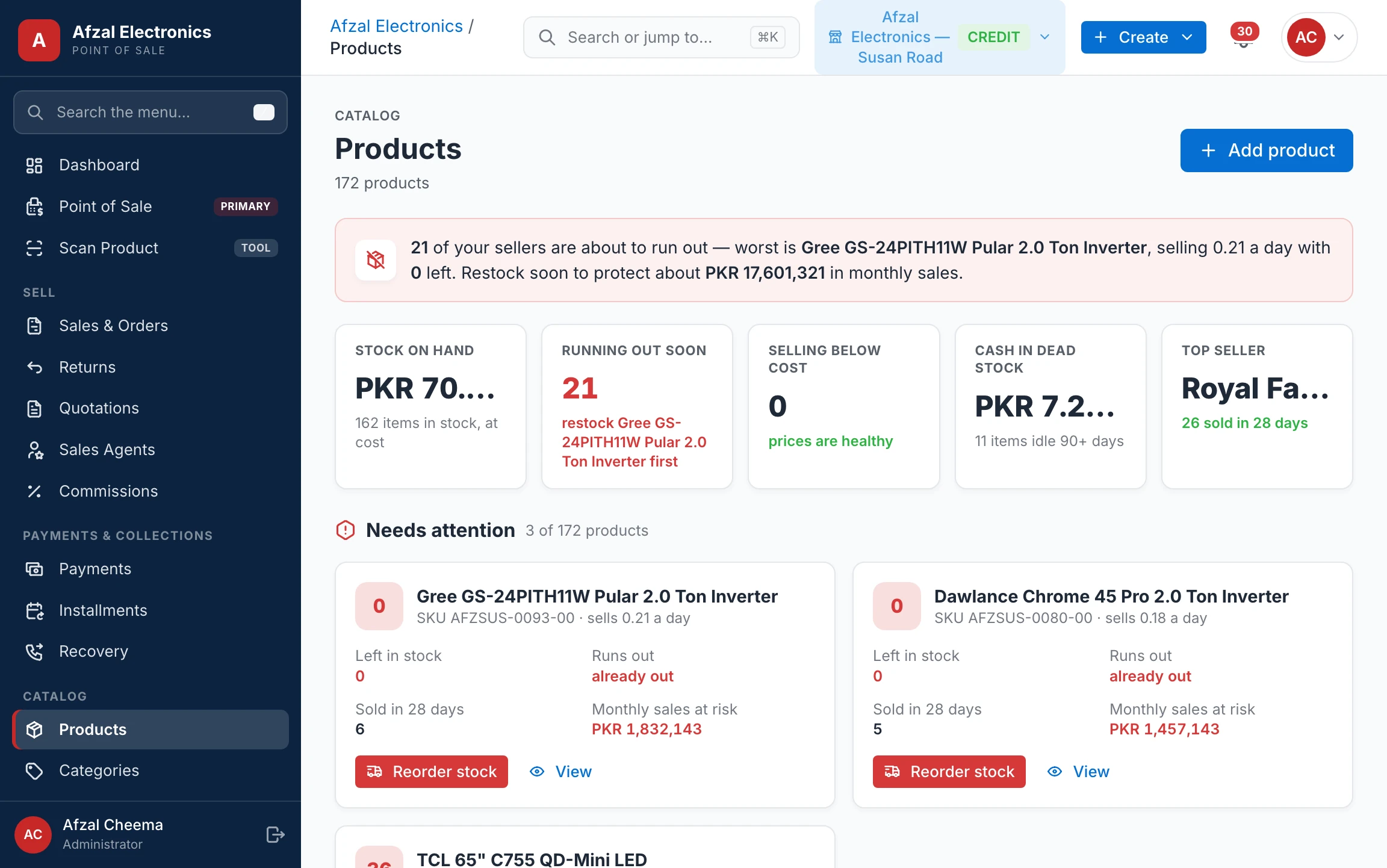
Task: Click the PRIMARY badge on Point of Sale
Action: click(x=246, y=206)
